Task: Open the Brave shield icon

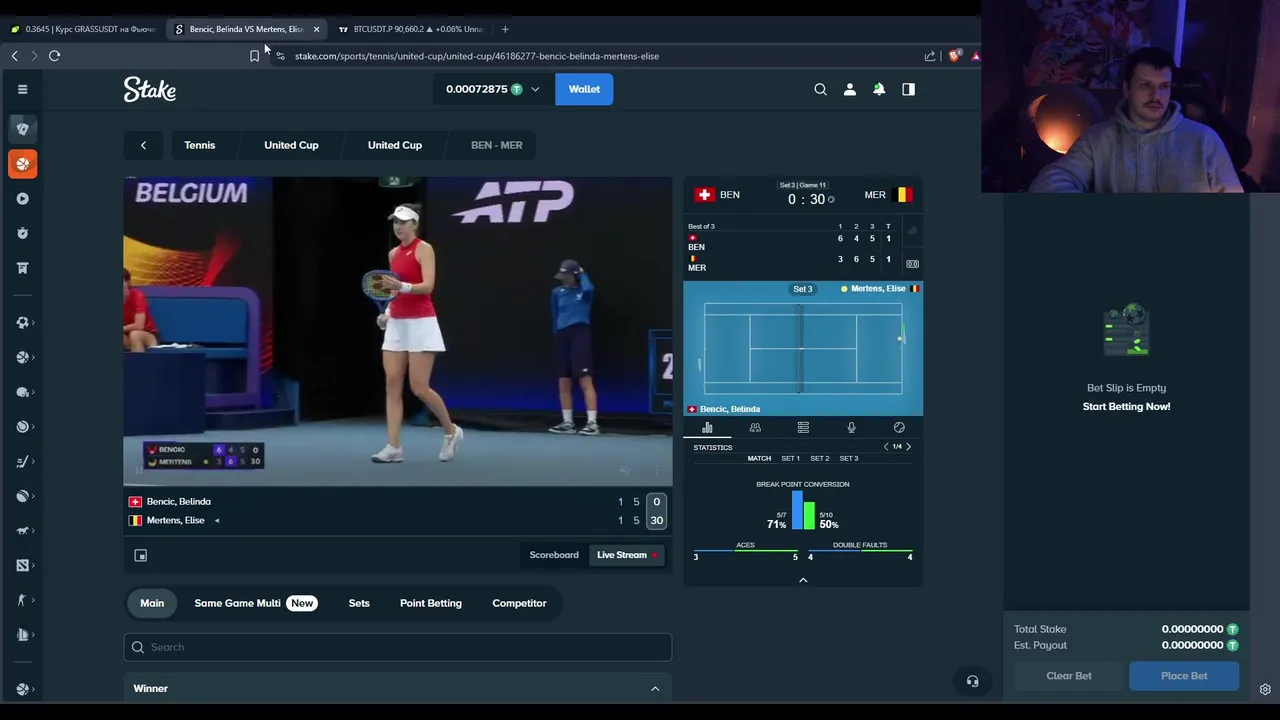Action: (x=954, y=56)
